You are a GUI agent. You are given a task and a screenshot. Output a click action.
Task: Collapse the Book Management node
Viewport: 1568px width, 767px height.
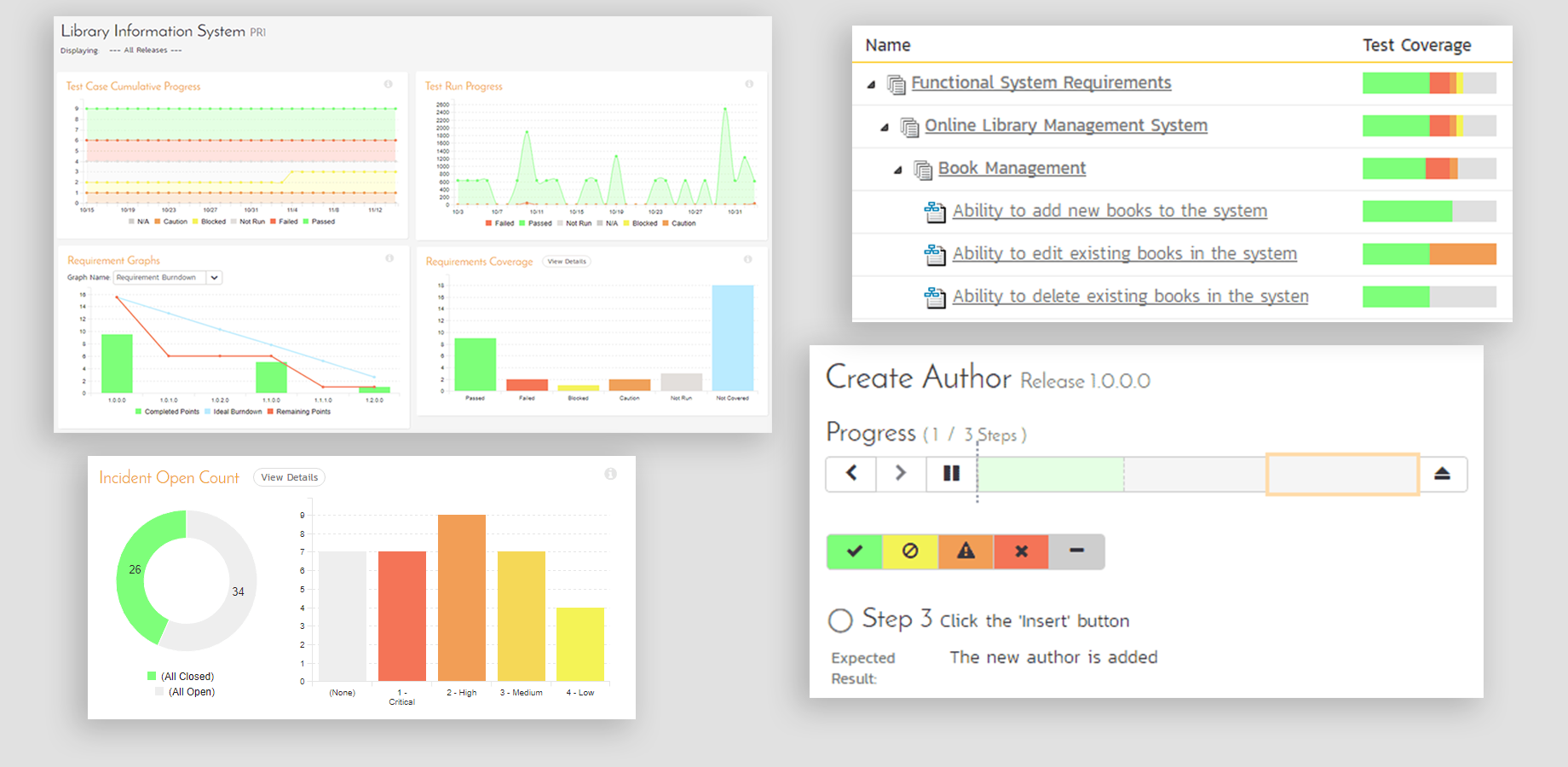click(x=898, y=170)
